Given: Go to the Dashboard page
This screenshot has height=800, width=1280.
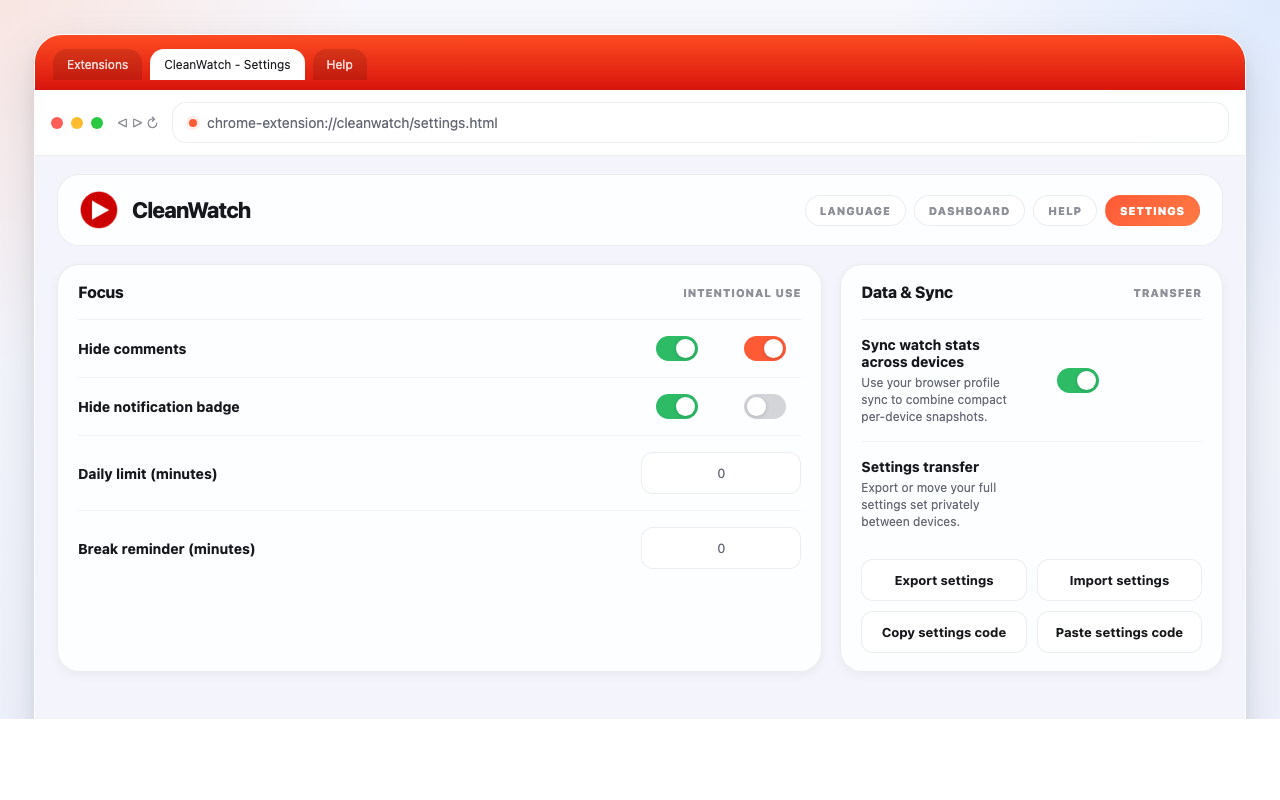Looking at the screenshot, I should click(969, 211).
